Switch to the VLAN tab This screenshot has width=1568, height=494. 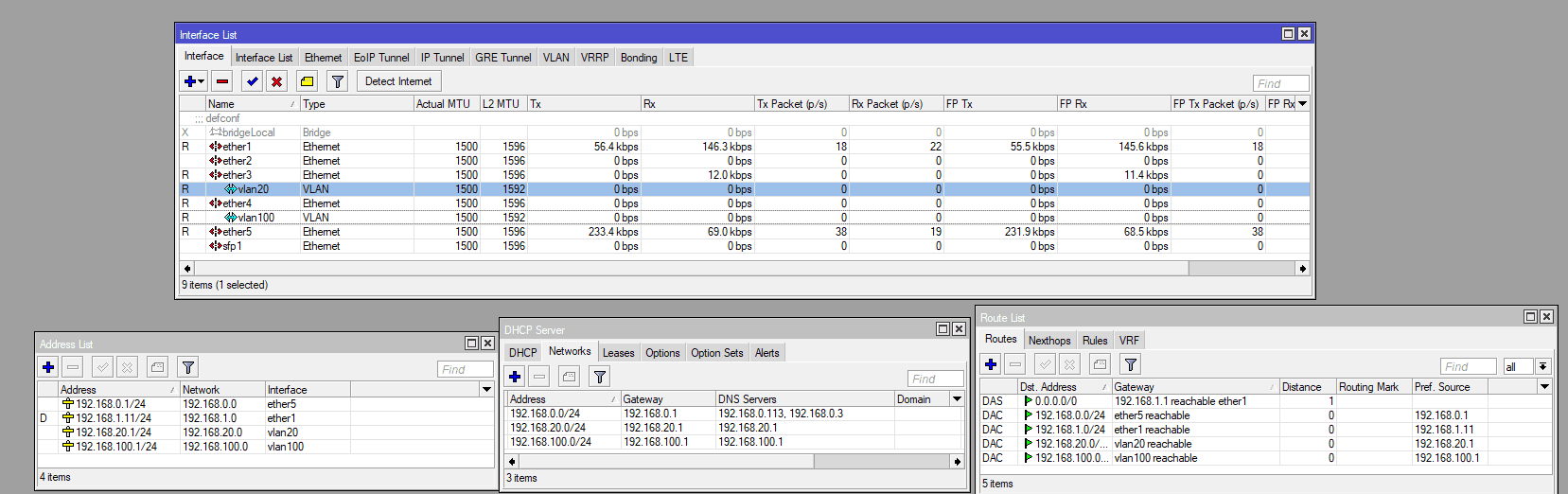click(555, 58)
